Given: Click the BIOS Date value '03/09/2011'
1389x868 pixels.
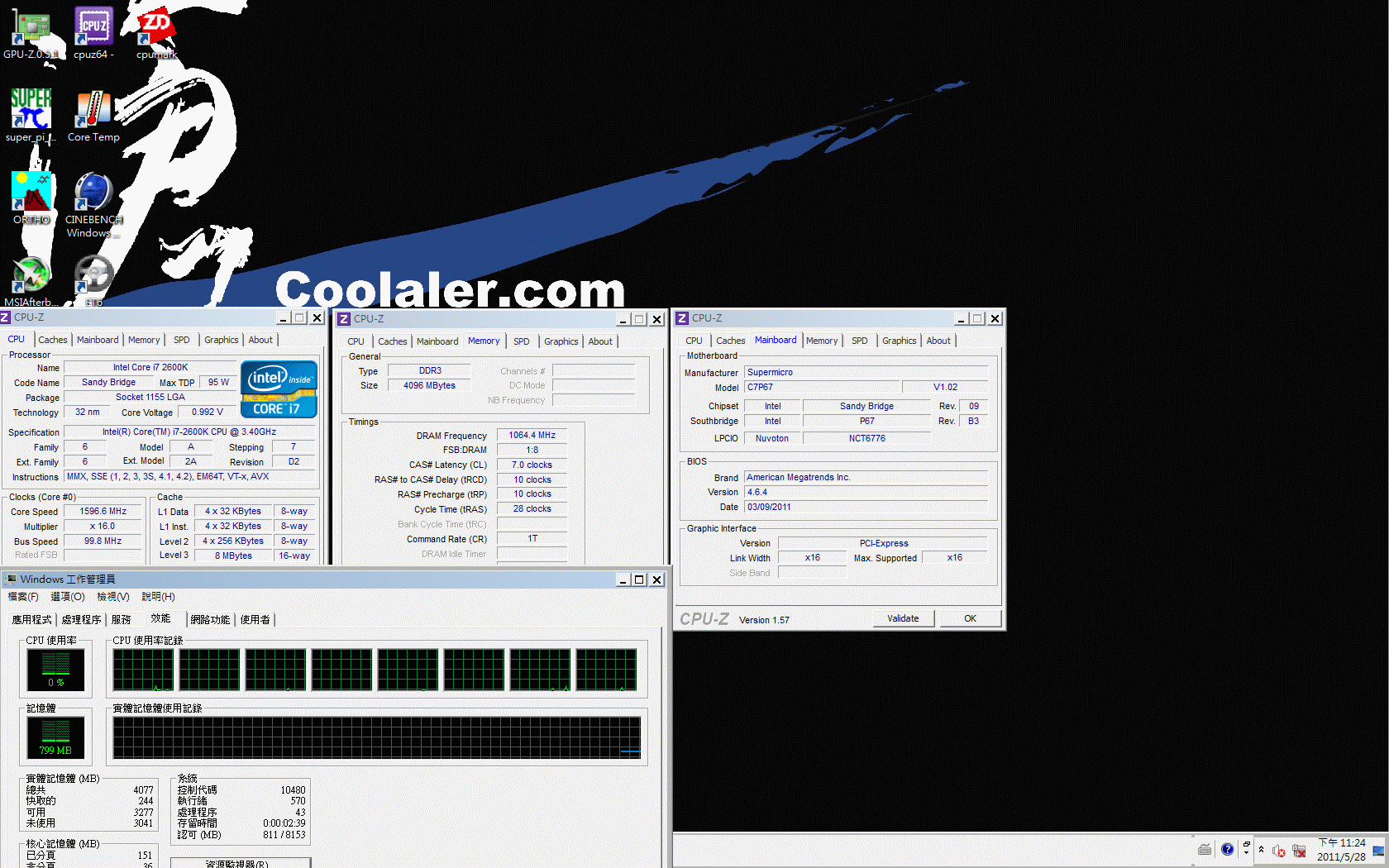Looking at the screenshot, I should [866, 507].
